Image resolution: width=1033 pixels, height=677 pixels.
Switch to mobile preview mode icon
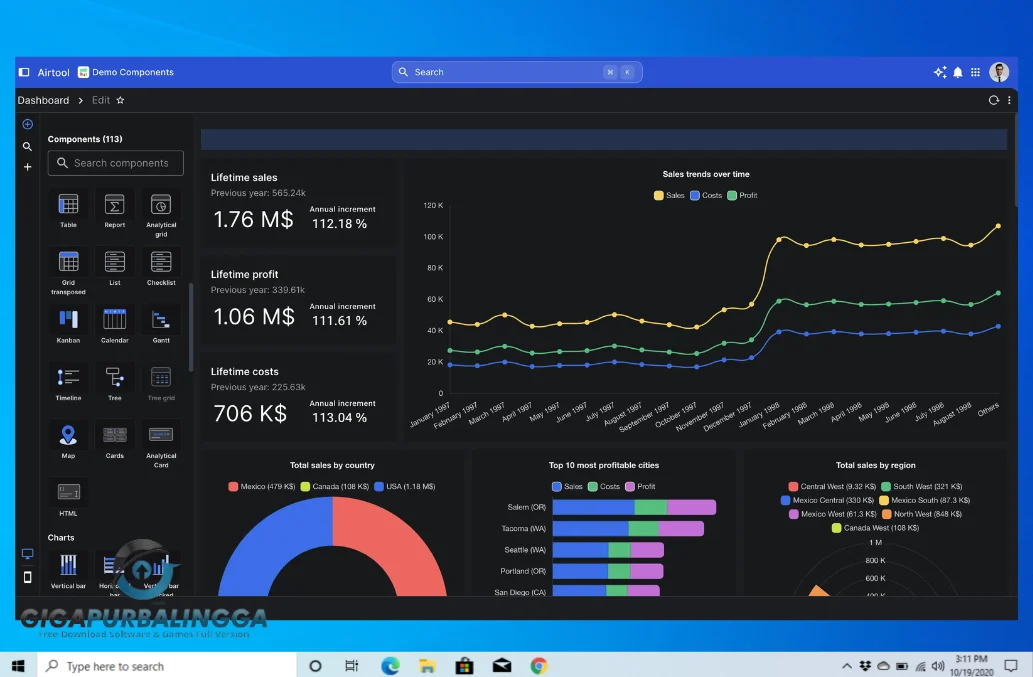tap(28, 578)
